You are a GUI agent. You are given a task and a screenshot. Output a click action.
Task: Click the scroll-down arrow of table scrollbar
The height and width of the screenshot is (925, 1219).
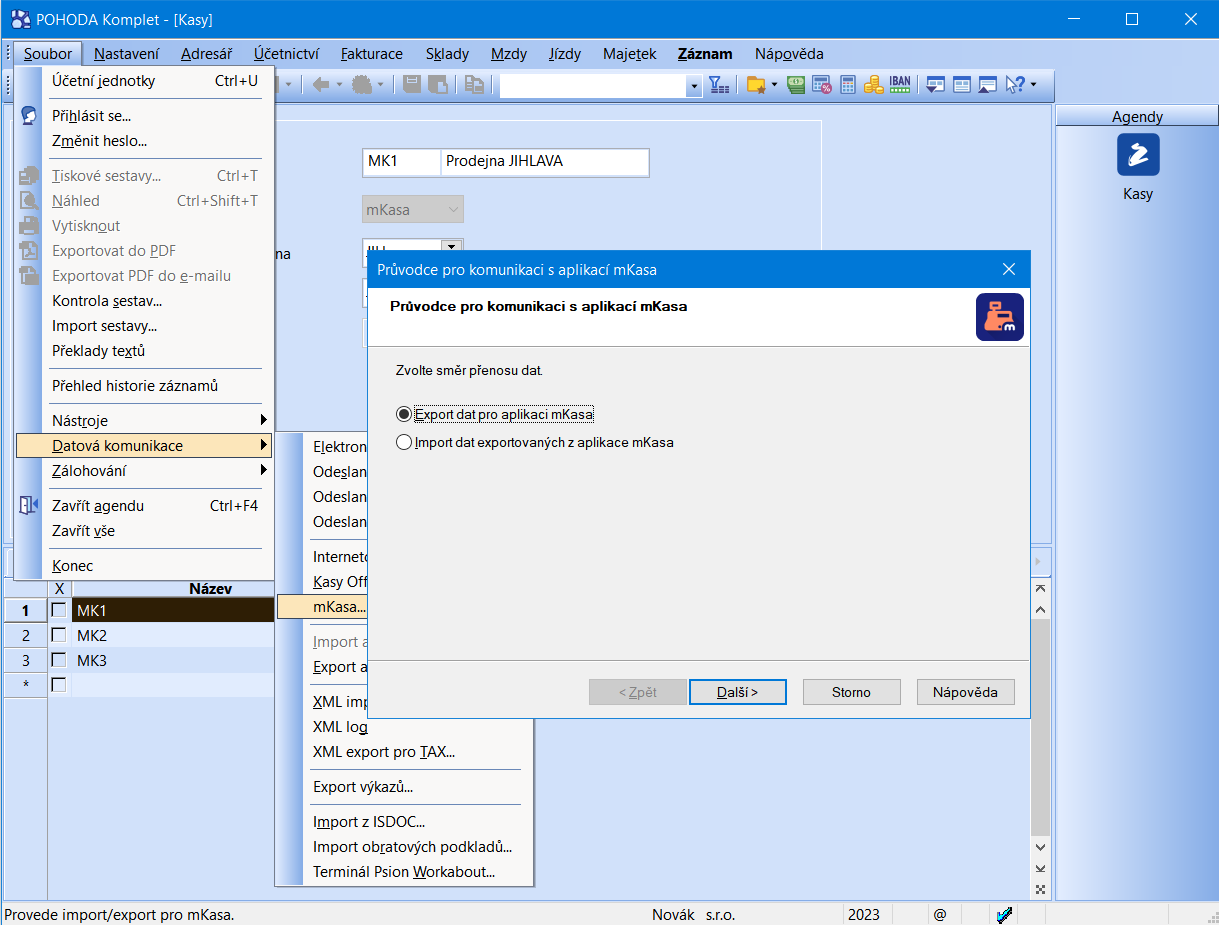pos(1041,847)
